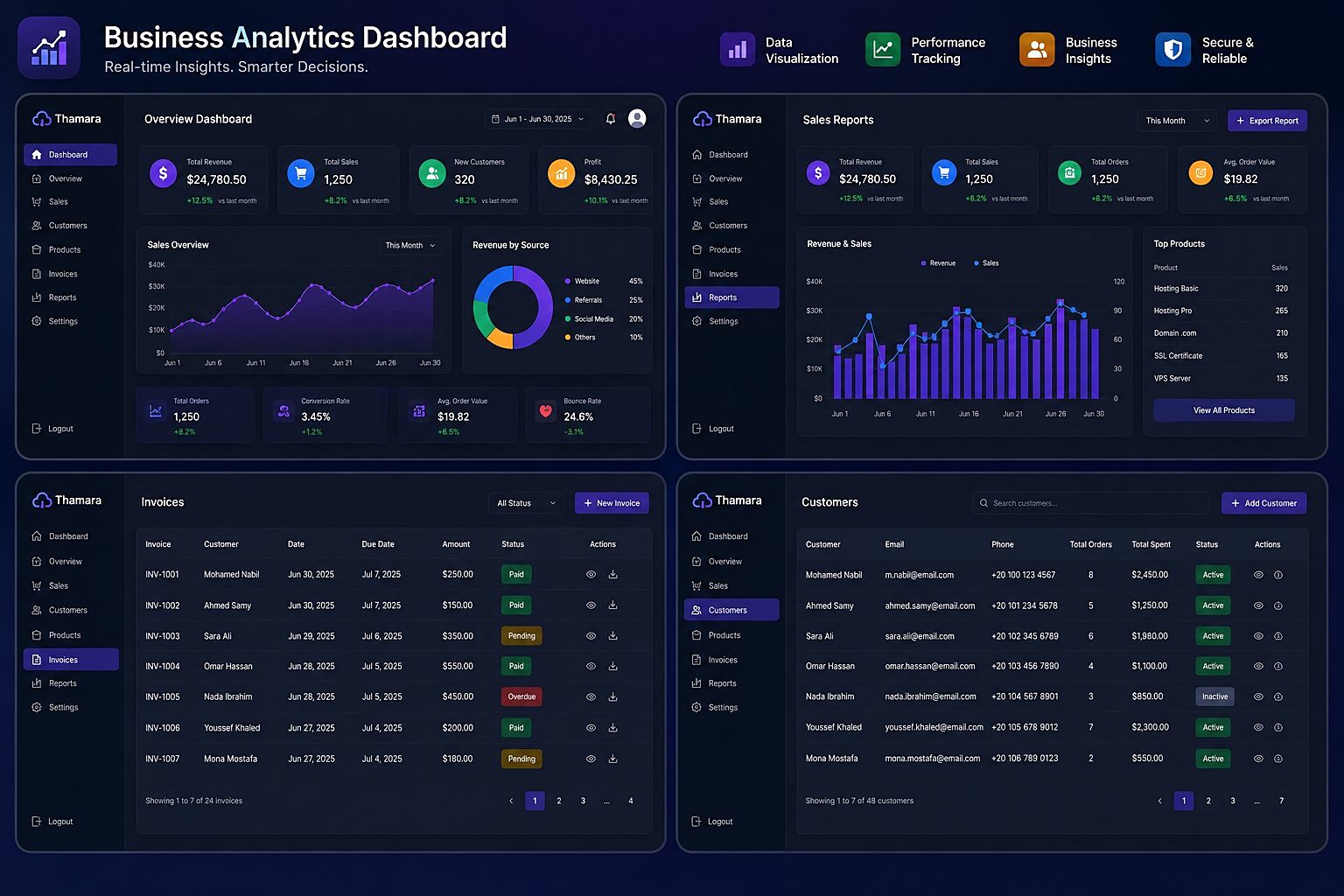
Task: Go to previous page in Invoices pagination
Action: (x=512, y=801)
